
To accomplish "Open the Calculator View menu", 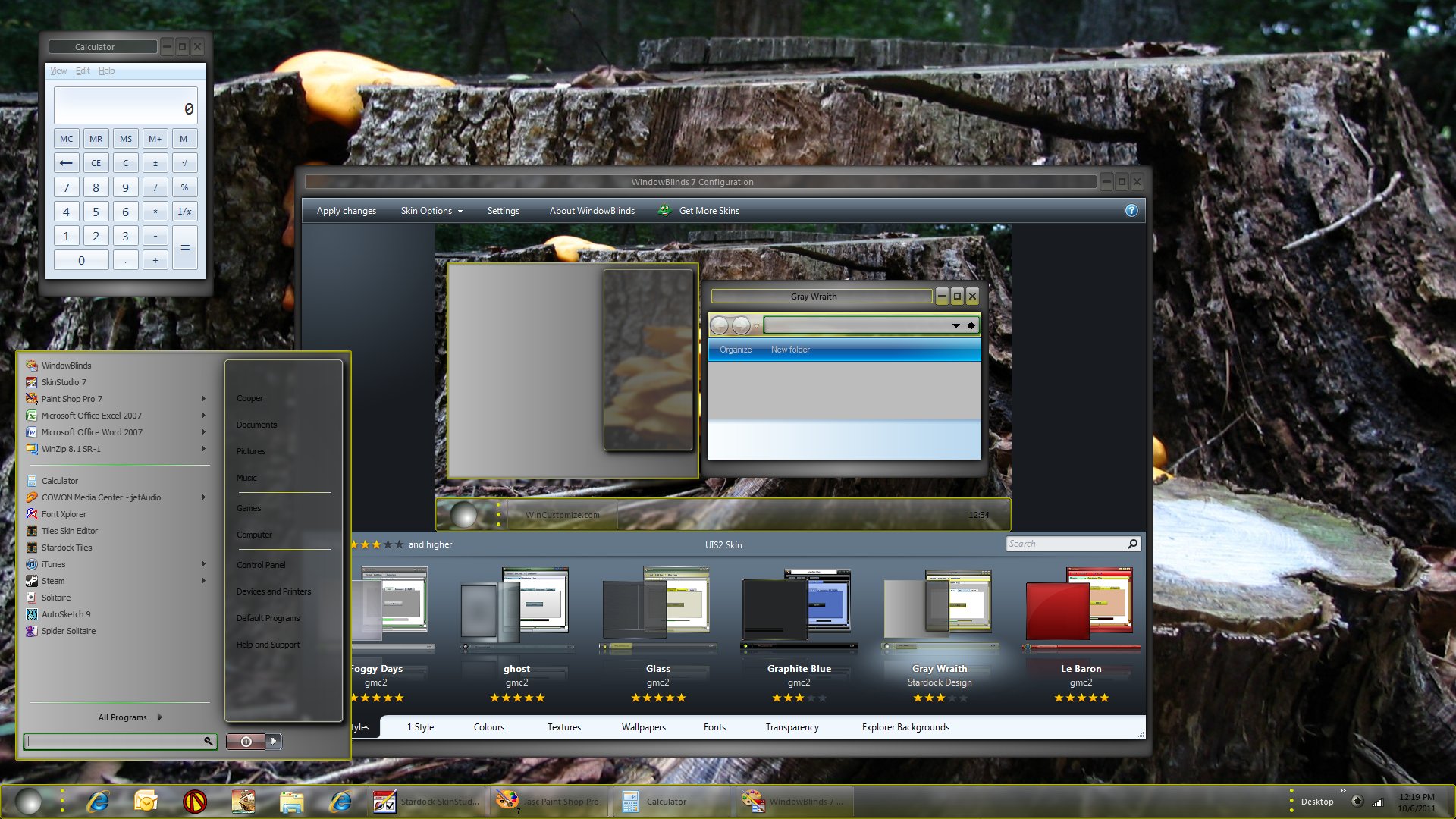I will point(58,71).
